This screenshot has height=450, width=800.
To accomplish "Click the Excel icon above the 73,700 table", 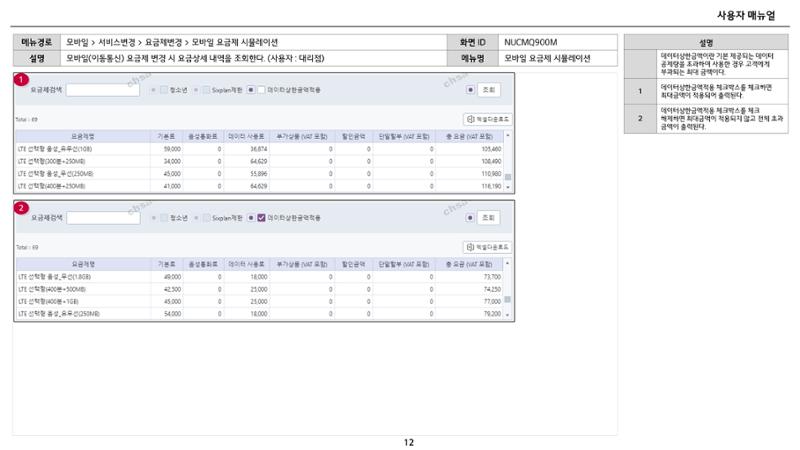I will [470, 247].
